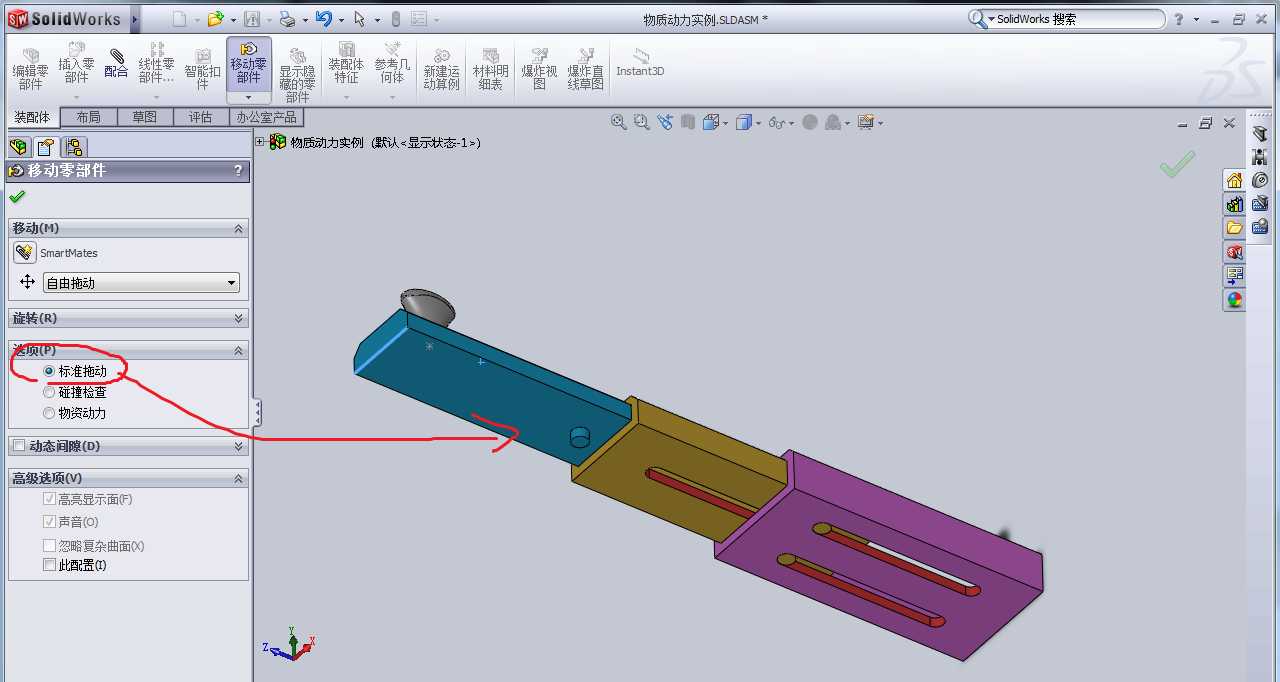Open the Design Library task pane icon

1235,205
